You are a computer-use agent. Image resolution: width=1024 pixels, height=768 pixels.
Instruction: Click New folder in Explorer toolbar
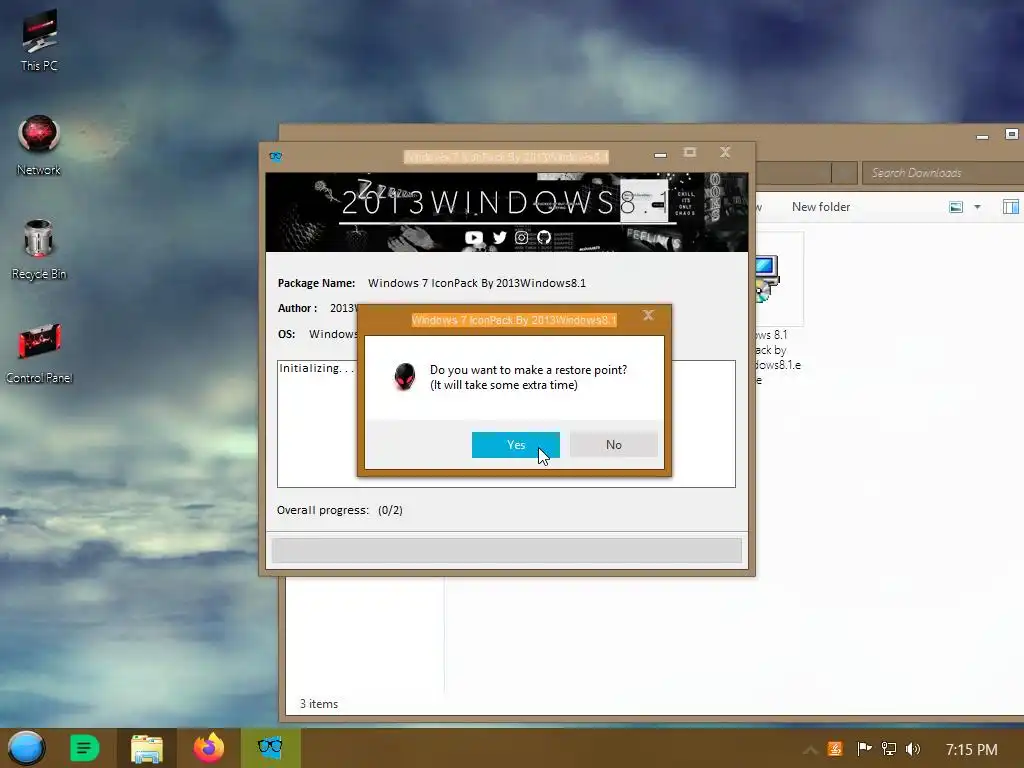pyautogui.click(x=821, y=207)
